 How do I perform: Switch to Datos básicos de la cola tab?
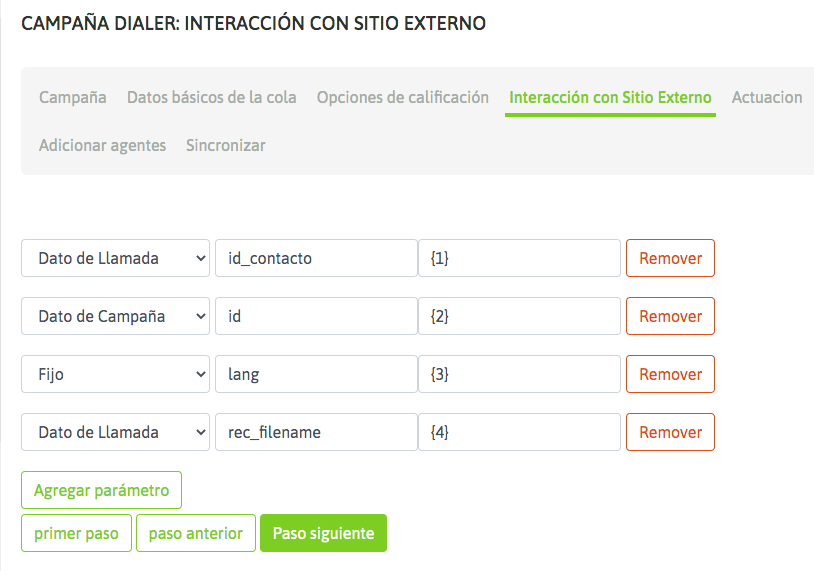(212, 97)
